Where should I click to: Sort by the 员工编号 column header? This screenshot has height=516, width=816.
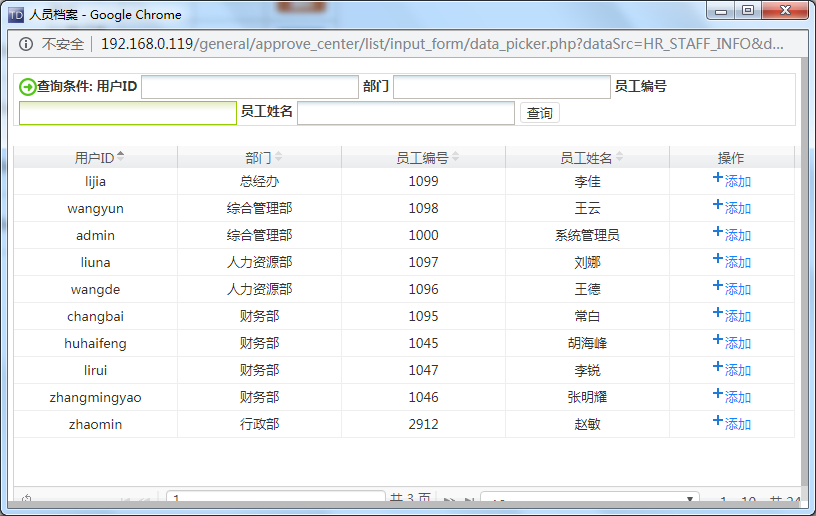pyautogui.click(x=423, y=158)
